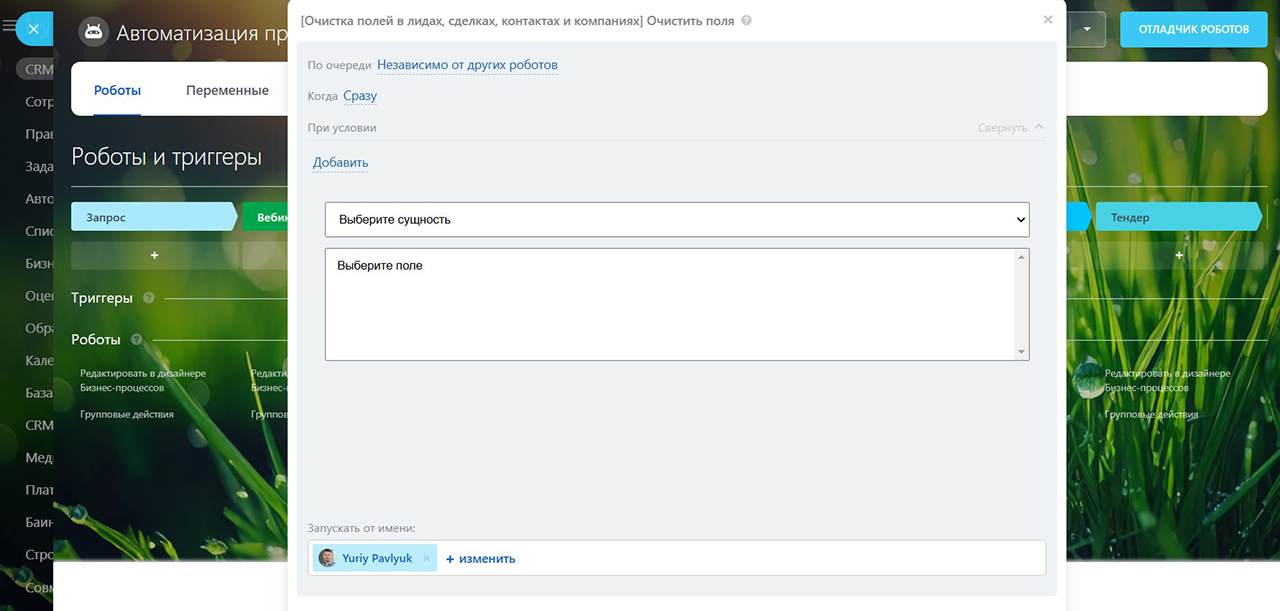
Task: Switch to Роботы tab
Action: tap(117, 90)
